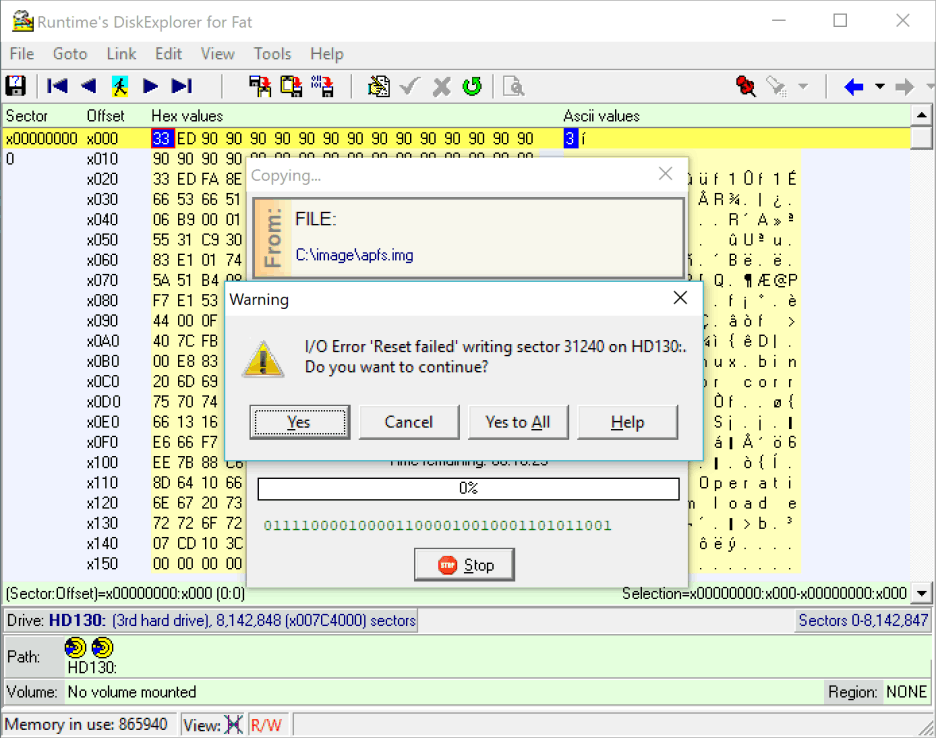The height and width of the screenshot is (738, 936).
Task: Expand the Forward arrow history dropdown
Action: click(926, 86)
